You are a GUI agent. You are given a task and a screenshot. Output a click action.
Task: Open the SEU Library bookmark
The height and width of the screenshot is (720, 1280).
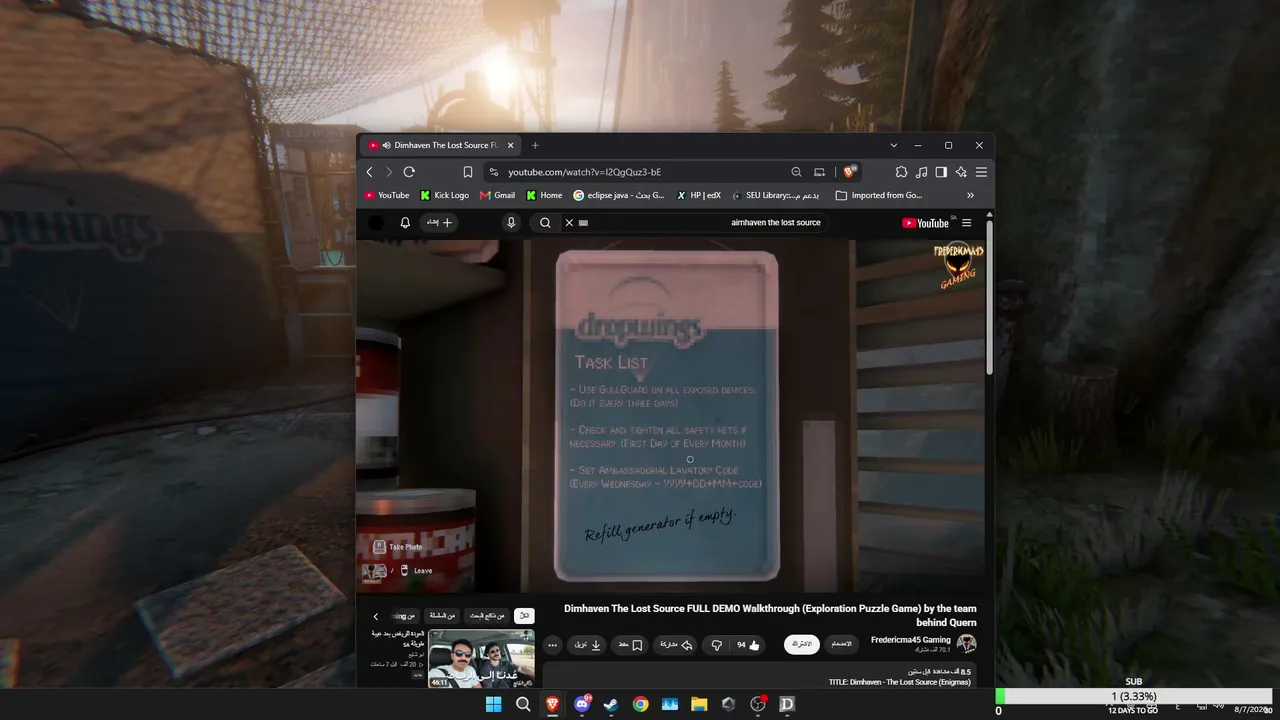tap(776, 195)
